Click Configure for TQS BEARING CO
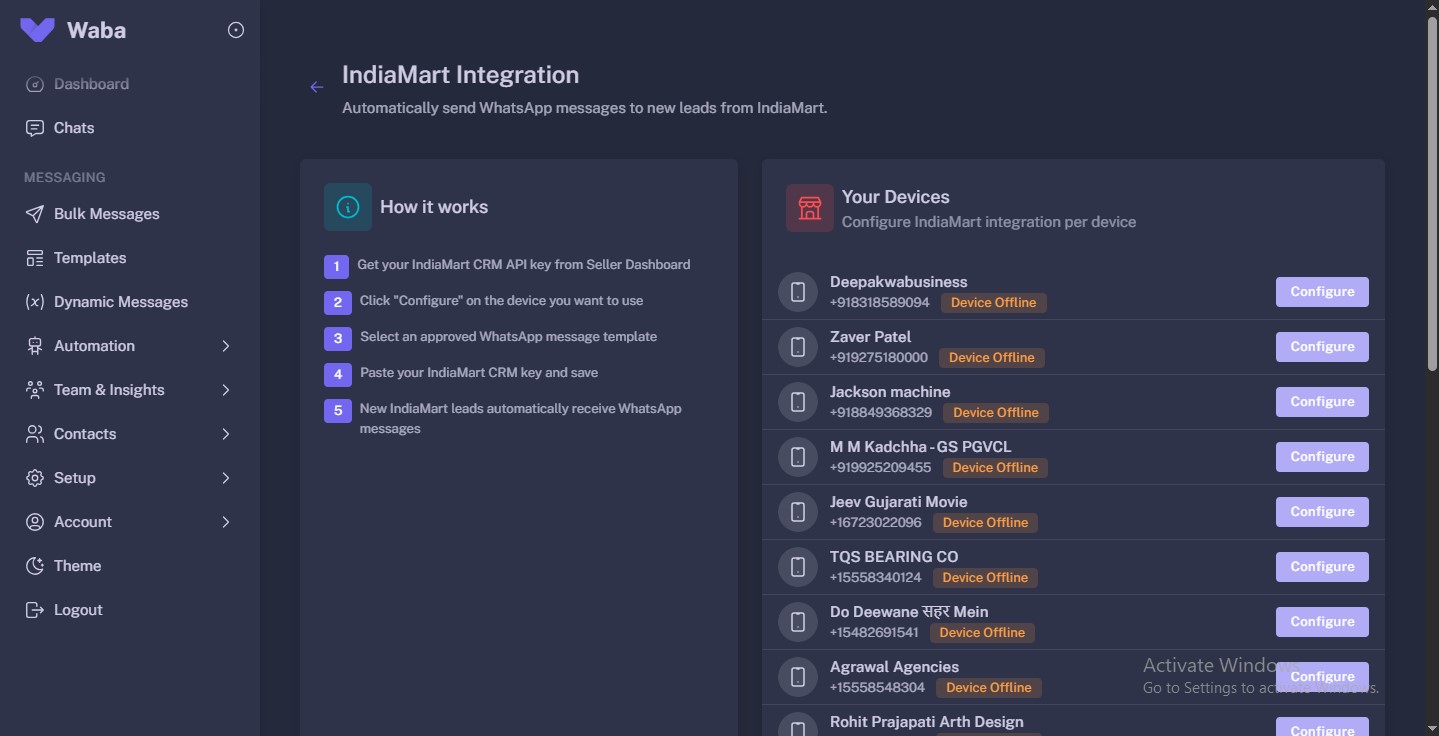The width and height of the screenshot is (1439, 736). [1322, 566]
